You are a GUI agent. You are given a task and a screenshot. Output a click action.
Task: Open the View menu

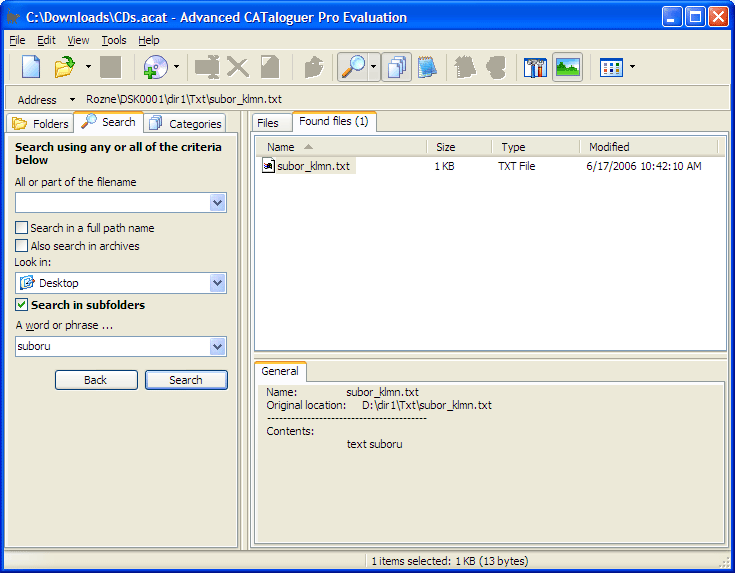click(x=78, y=40)
